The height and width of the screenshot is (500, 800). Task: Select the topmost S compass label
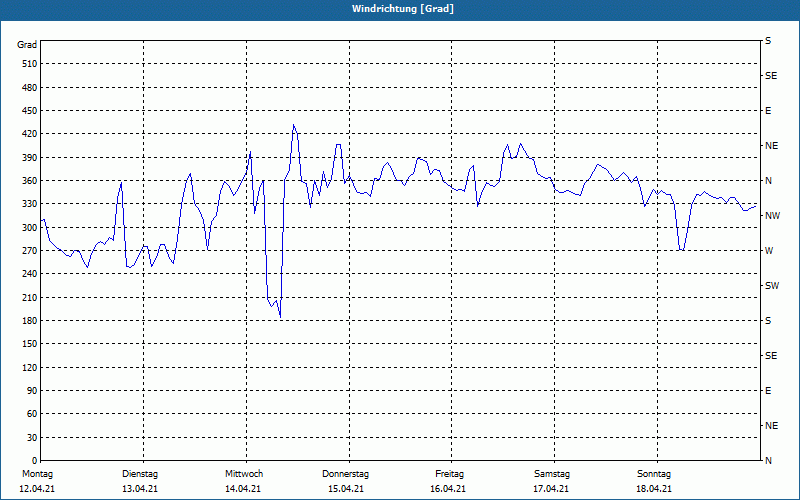tap(768, 41)
